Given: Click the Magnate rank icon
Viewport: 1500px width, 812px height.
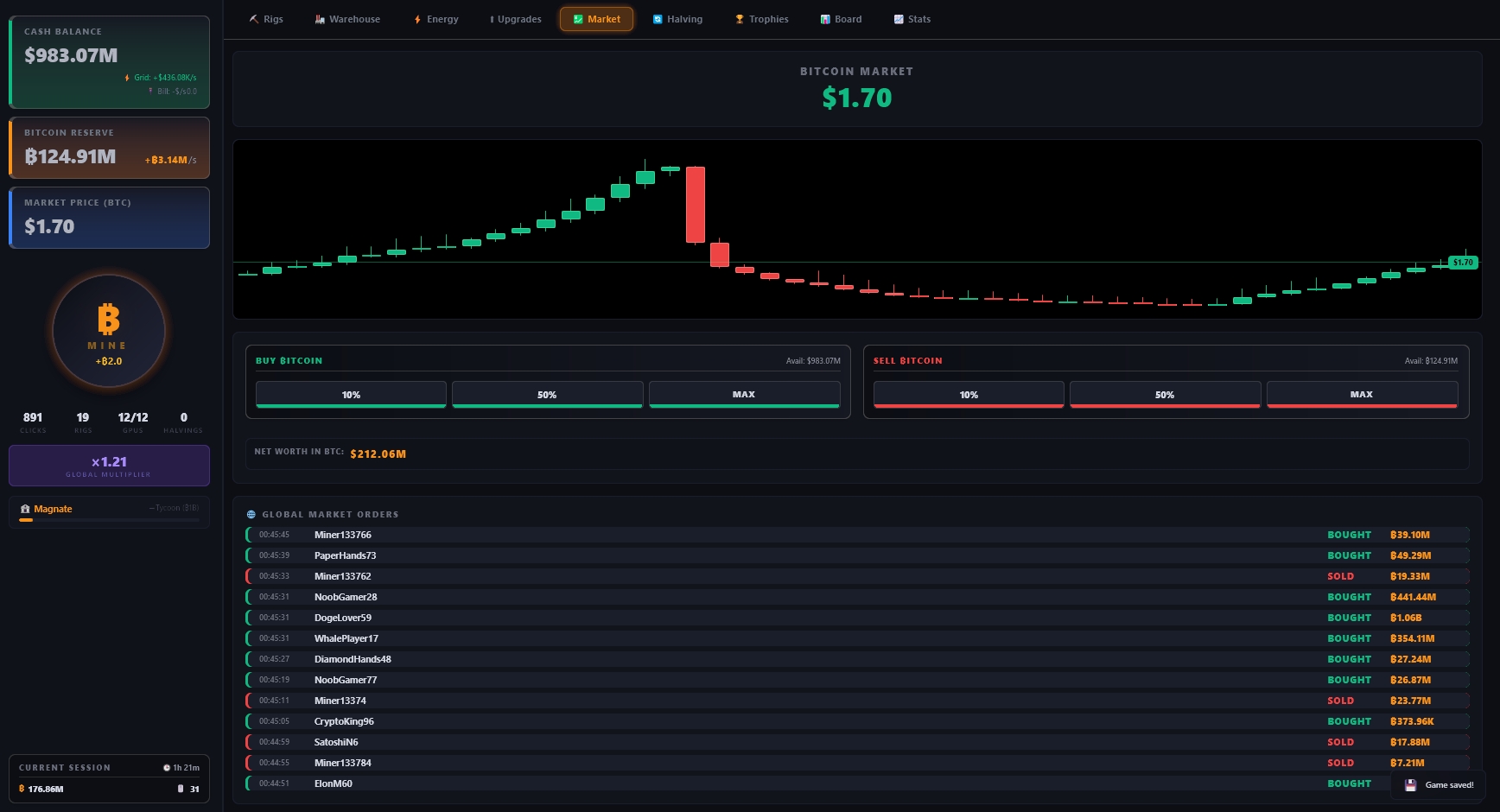Looking at the screenshot, I should [25, 509].
